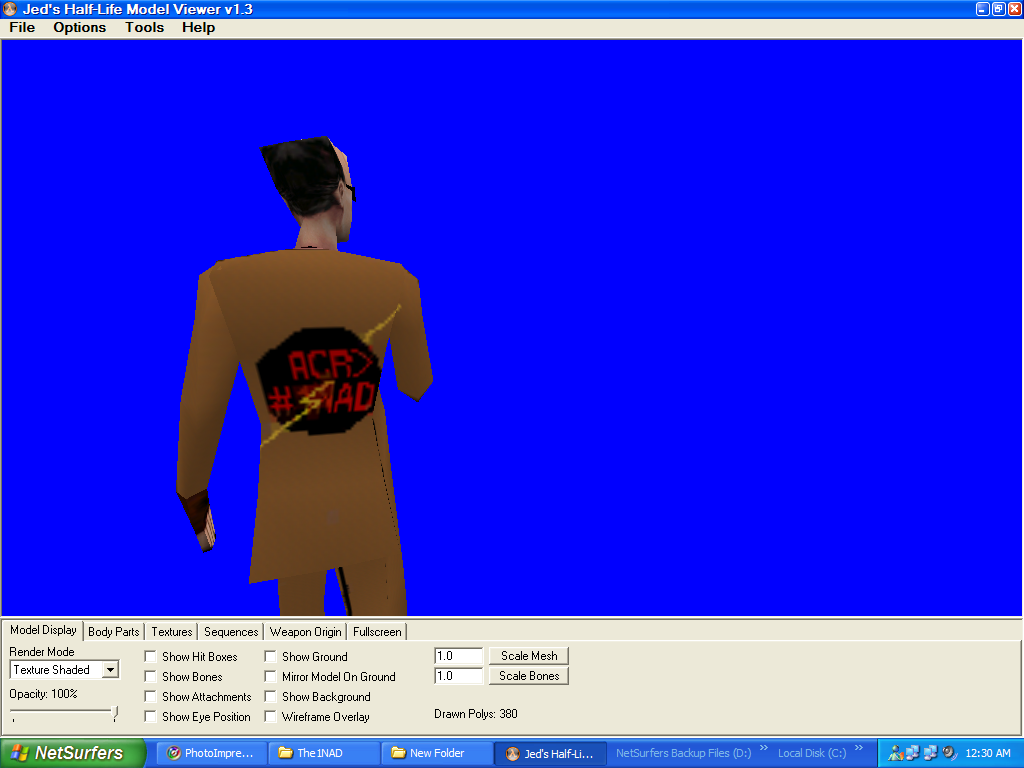Click Jed's Half-Life taskbar button
The image size is (1024, 768).
(x=551, y=754)
